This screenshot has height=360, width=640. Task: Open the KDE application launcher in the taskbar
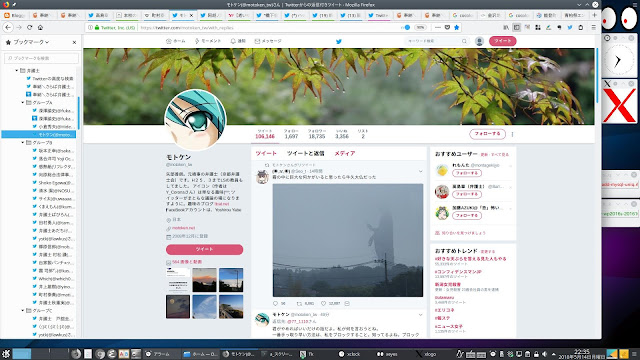(6, 354)
